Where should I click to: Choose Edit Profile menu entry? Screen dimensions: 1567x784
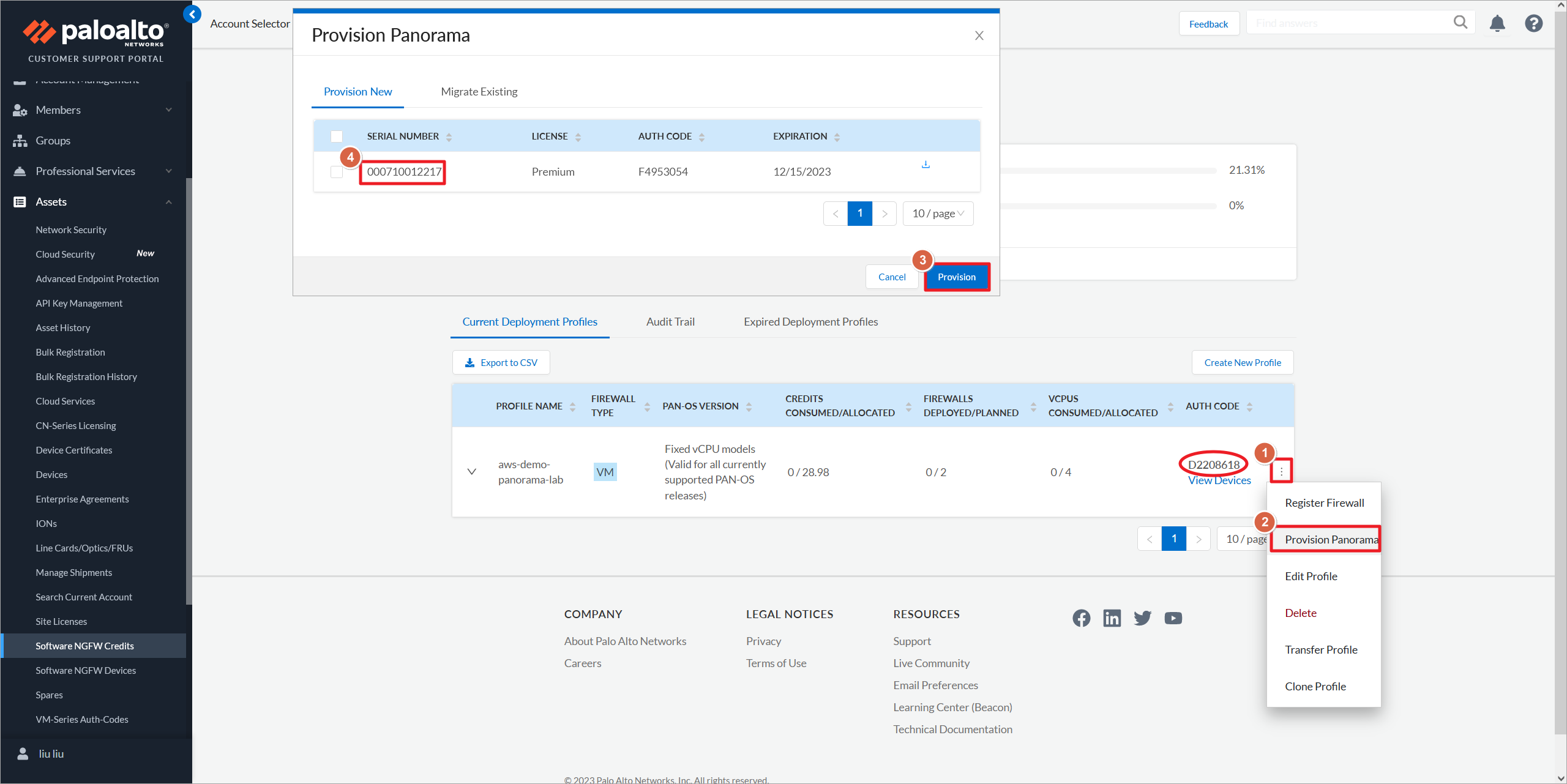pyautogui.click(x=1324, y=577)
